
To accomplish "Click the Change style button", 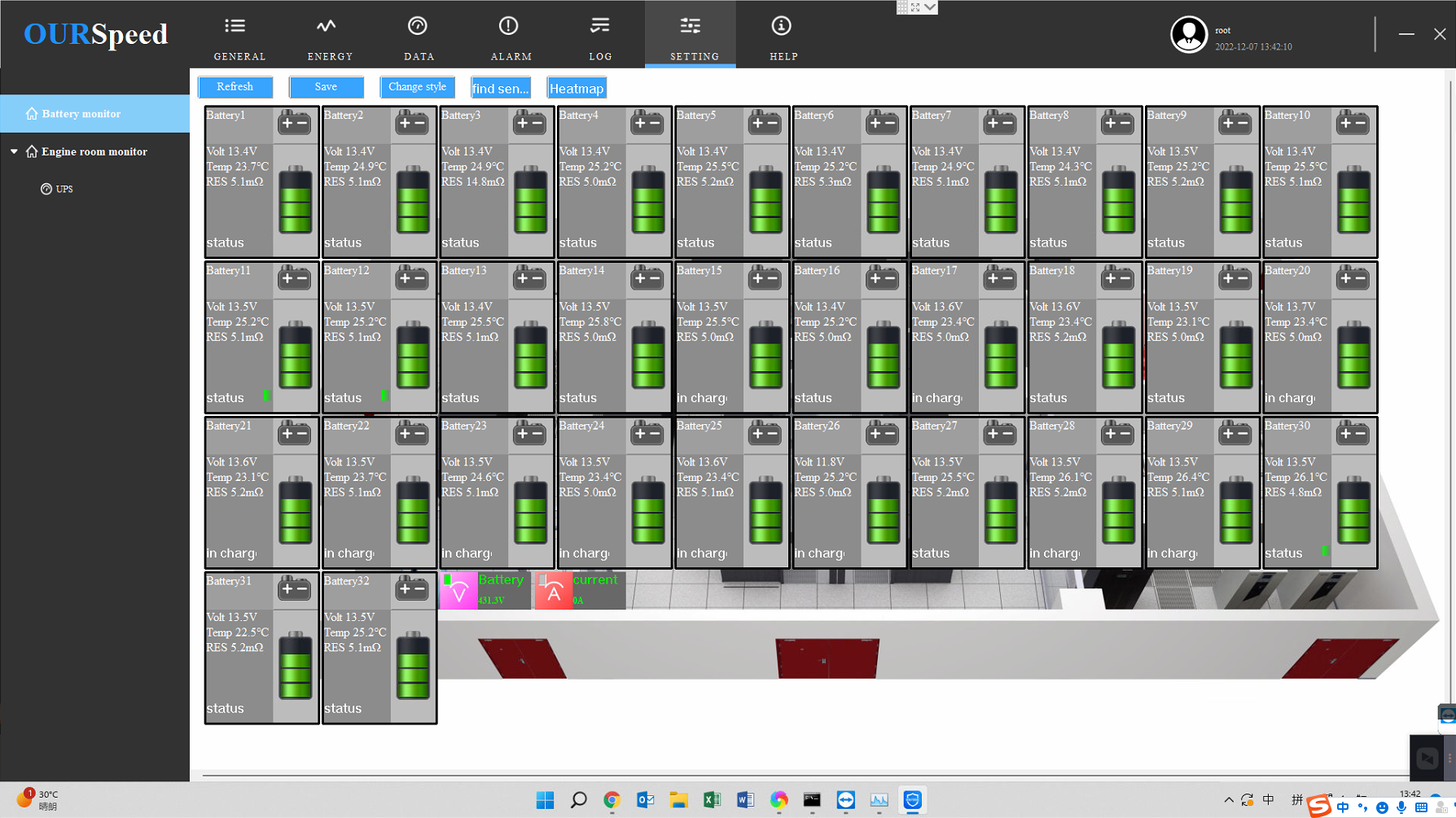I will [x=417, y=87].
